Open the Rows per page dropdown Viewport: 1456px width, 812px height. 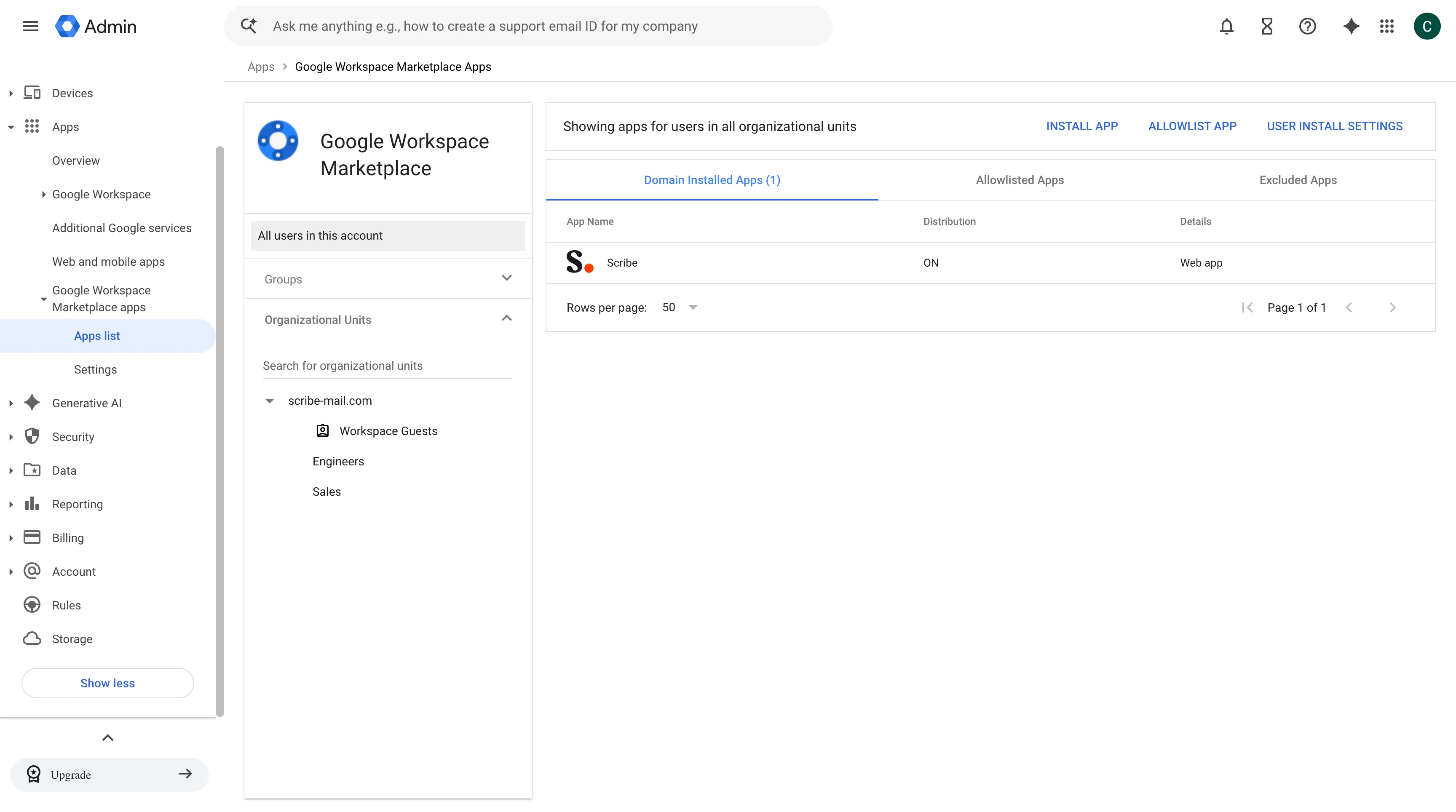click(x=680, y=307)
